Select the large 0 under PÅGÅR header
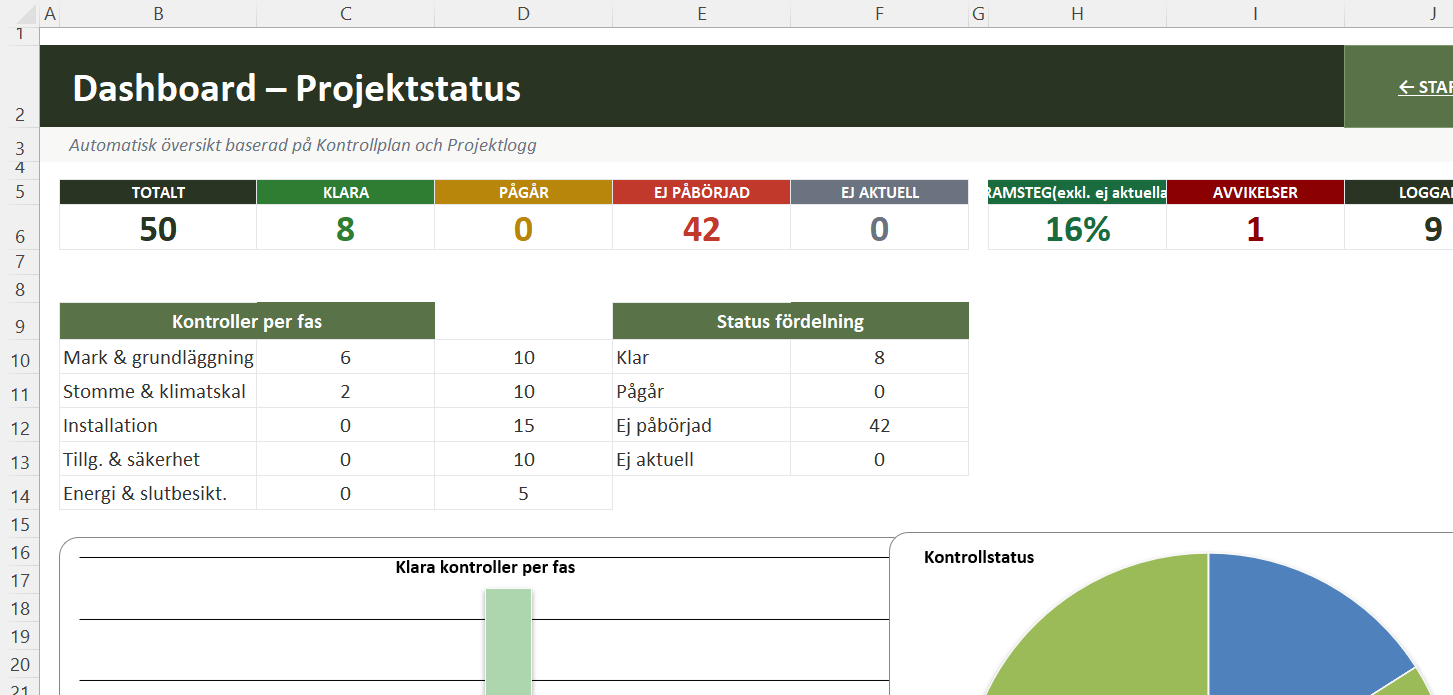The height and width of the screenshot is (695, 1453). point(523,229)
